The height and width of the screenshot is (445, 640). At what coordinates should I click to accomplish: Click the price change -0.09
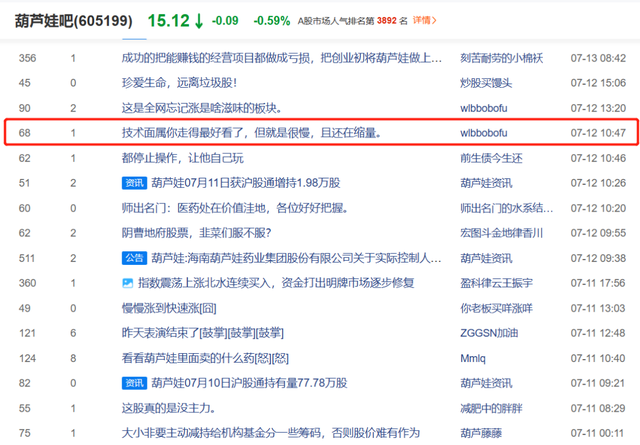click(x=225, y=20)
